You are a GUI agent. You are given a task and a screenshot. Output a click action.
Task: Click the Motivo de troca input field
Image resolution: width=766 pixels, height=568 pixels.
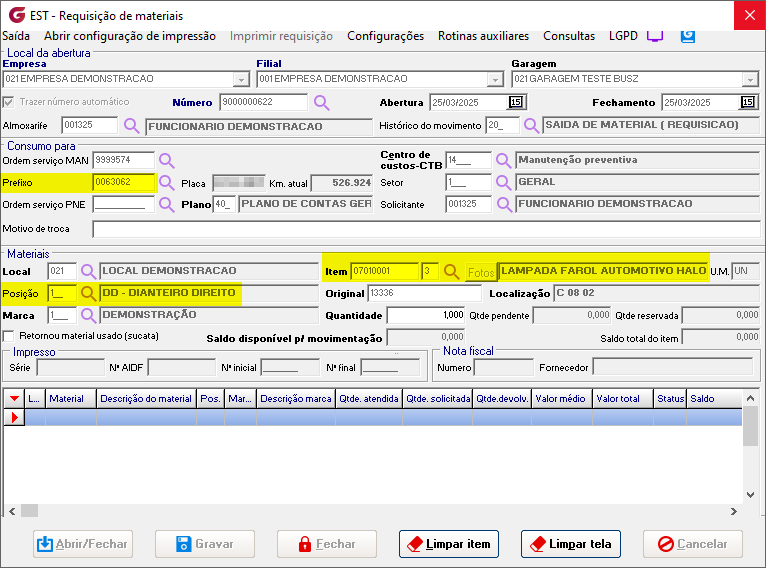(x=426, y=229)
